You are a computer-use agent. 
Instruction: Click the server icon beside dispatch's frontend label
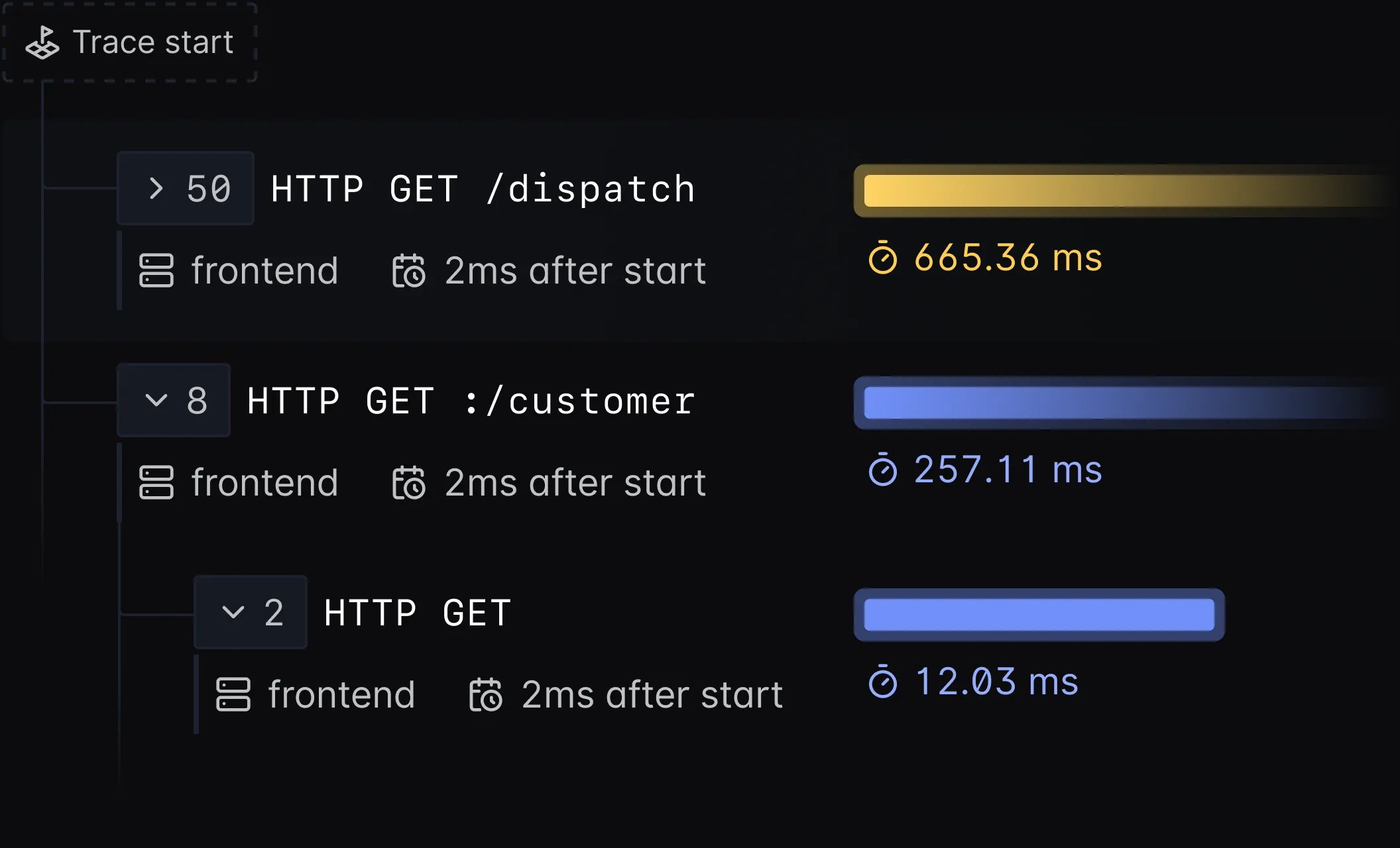tap(156, 270)
